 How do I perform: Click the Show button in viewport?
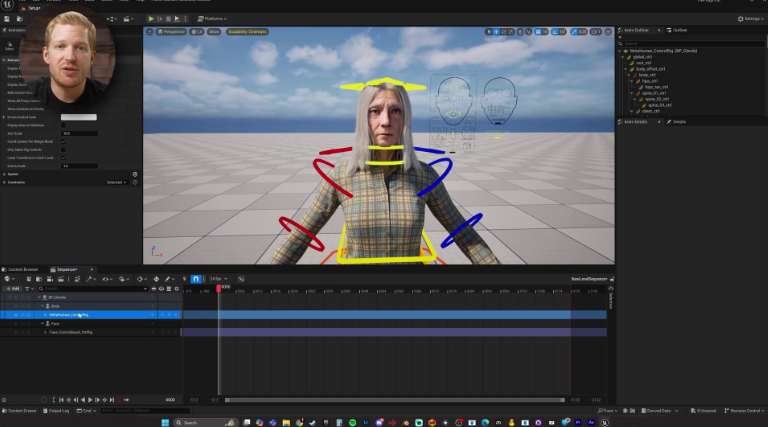pyautogui.click(x=214, y=32)
